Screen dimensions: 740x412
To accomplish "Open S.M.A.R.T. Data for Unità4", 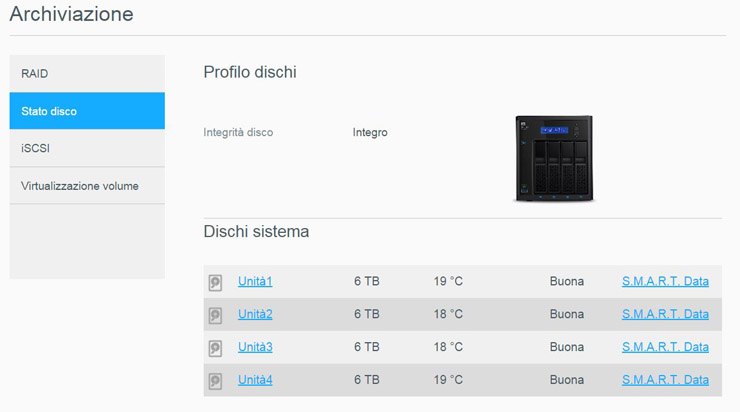I will (665, 381).
